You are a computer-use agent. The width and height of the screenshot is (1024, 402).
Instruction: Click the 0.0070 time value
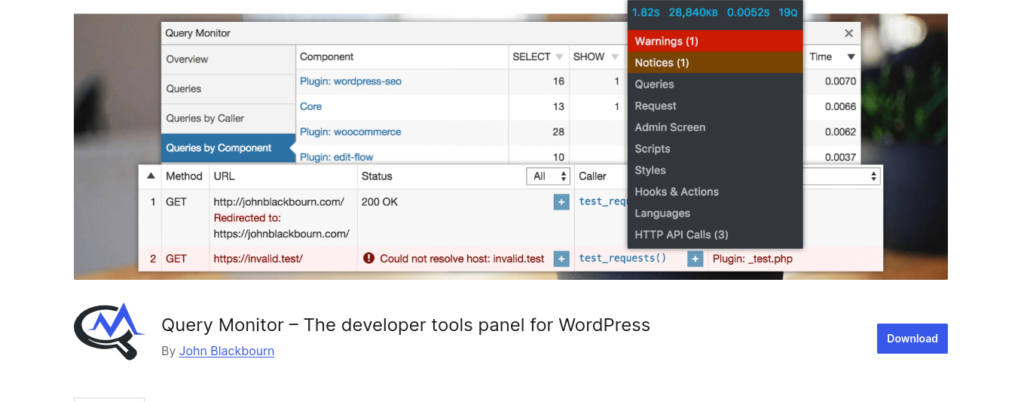[x=840, y=82]
